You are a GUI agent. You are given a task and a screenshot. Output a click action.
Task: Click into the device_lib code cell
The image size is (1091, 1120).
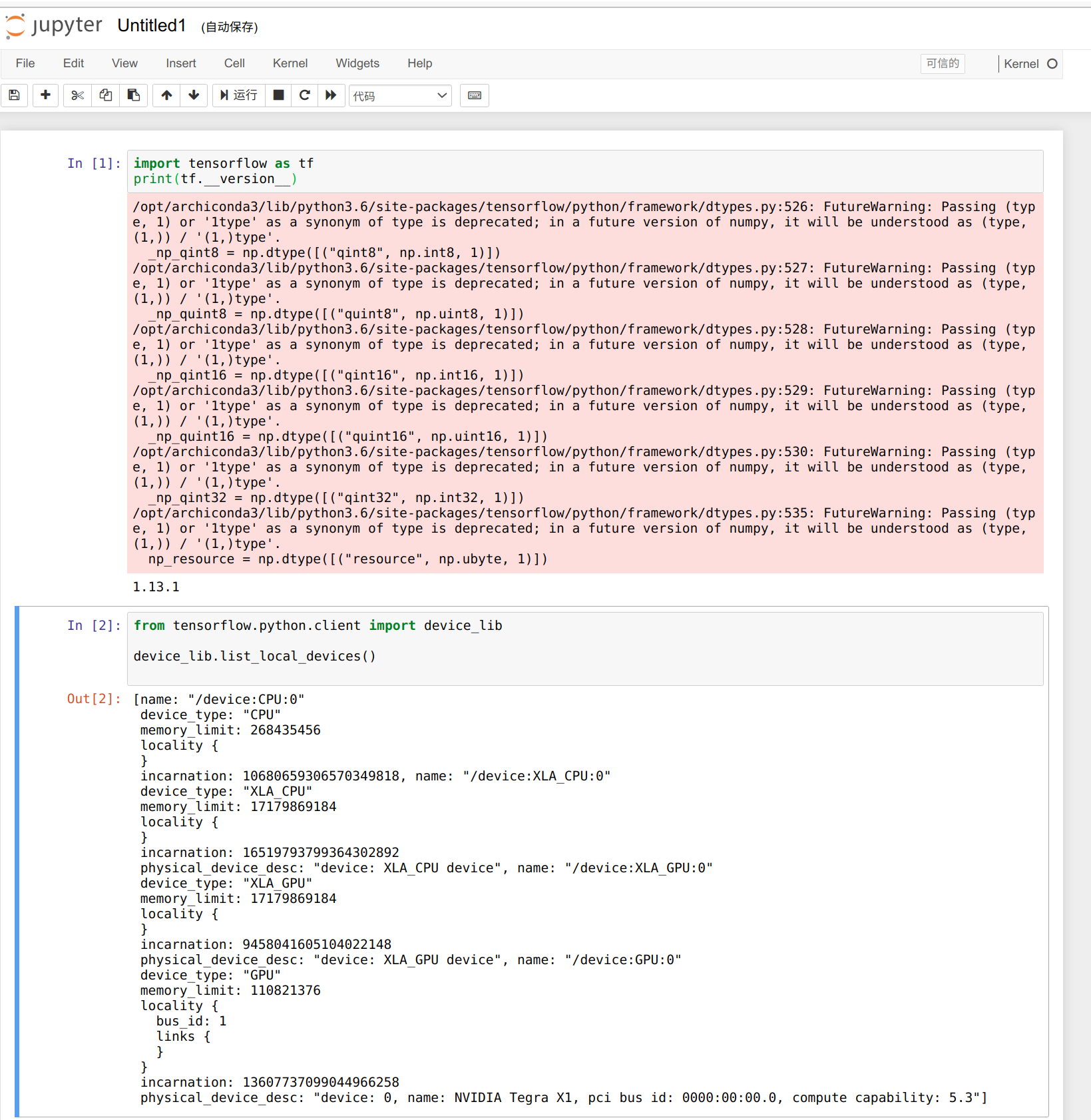click(x=585, y=649)
